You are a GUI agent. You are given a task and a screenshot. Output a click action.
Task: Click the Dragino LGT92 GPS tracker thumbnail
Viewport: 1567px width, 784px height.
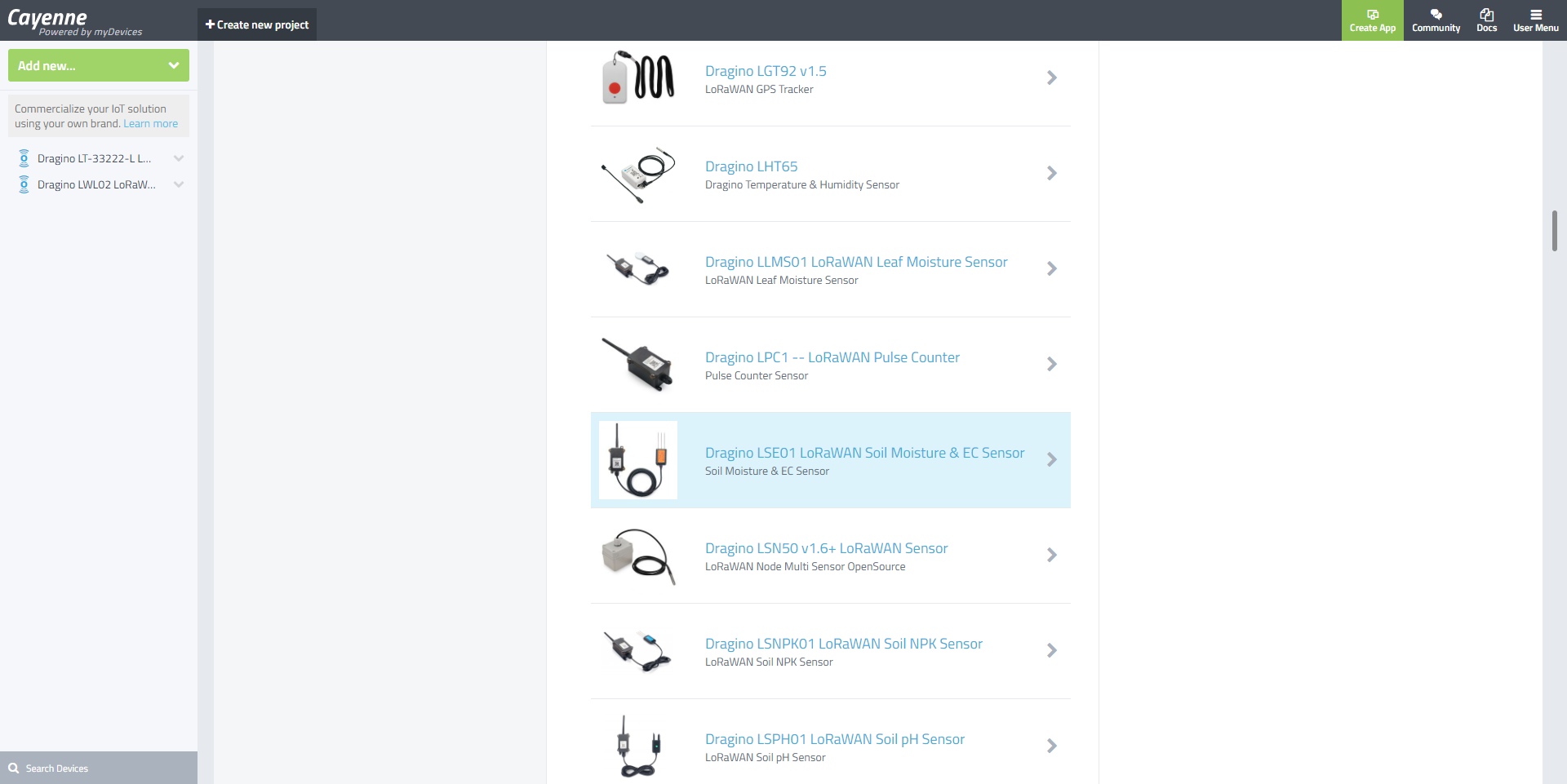point(638,78)
